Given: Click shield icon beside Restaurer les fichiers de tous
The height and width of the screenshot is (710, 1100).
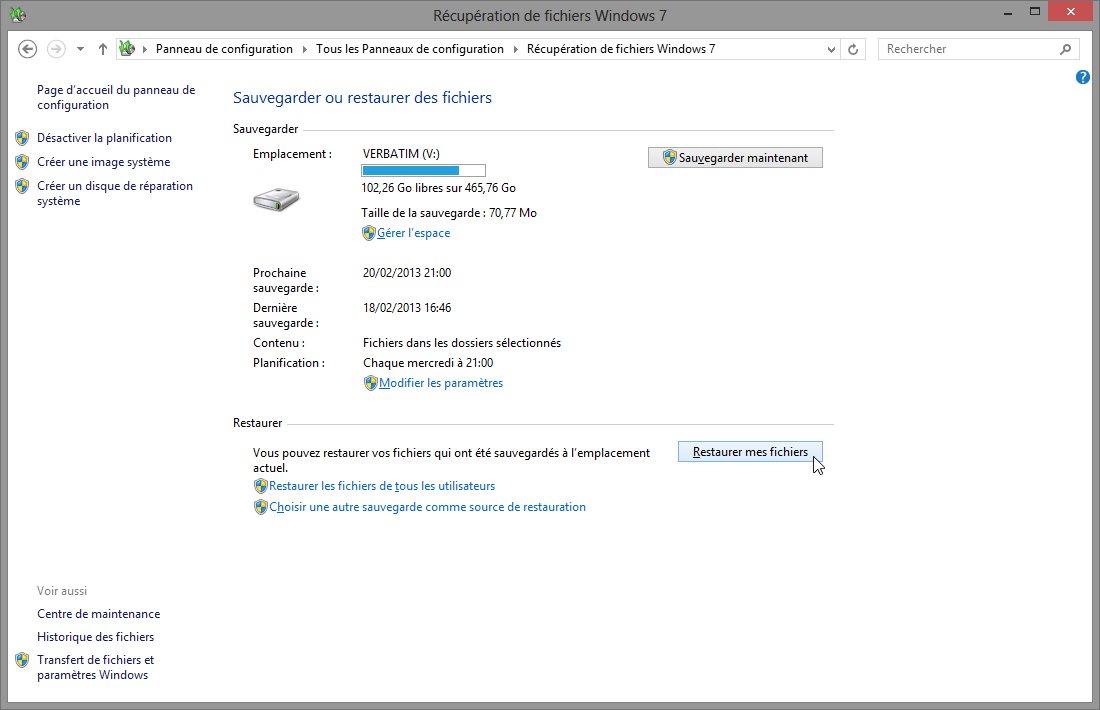Looking at the screenshot, I should [x=261, y=486].
